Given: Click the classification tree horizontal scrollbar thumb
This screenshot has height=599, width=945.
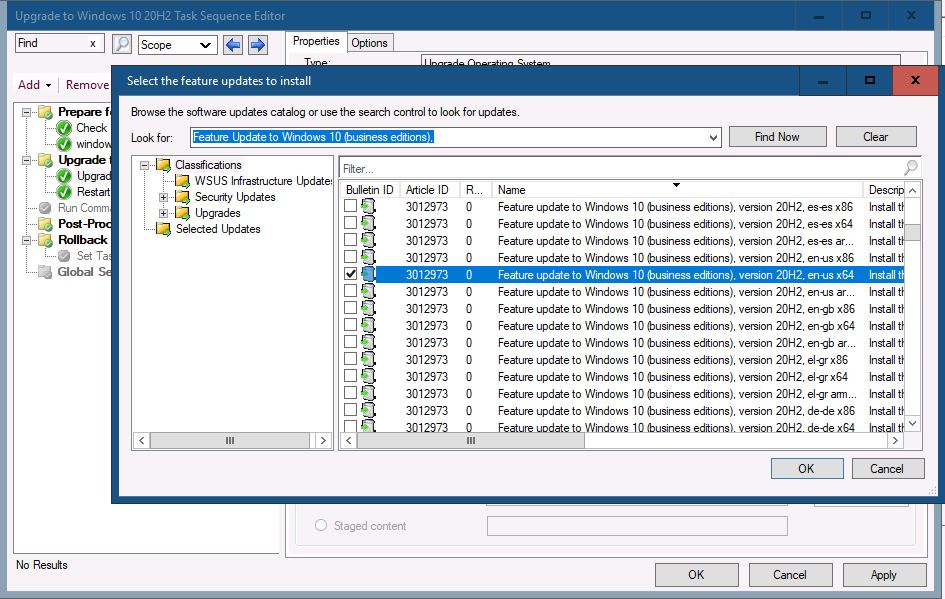Looking at the screenshot, I should (230, 441).
